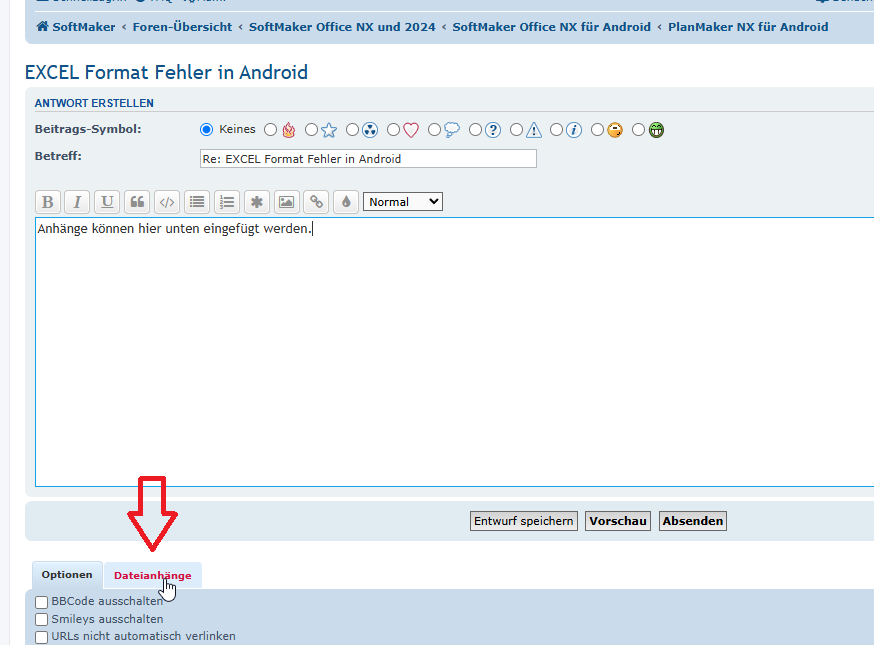Enable 'BBCode ausschalten' checkbox
The height and width of the screenshot is (645, 874).
[x=42, y=602]
